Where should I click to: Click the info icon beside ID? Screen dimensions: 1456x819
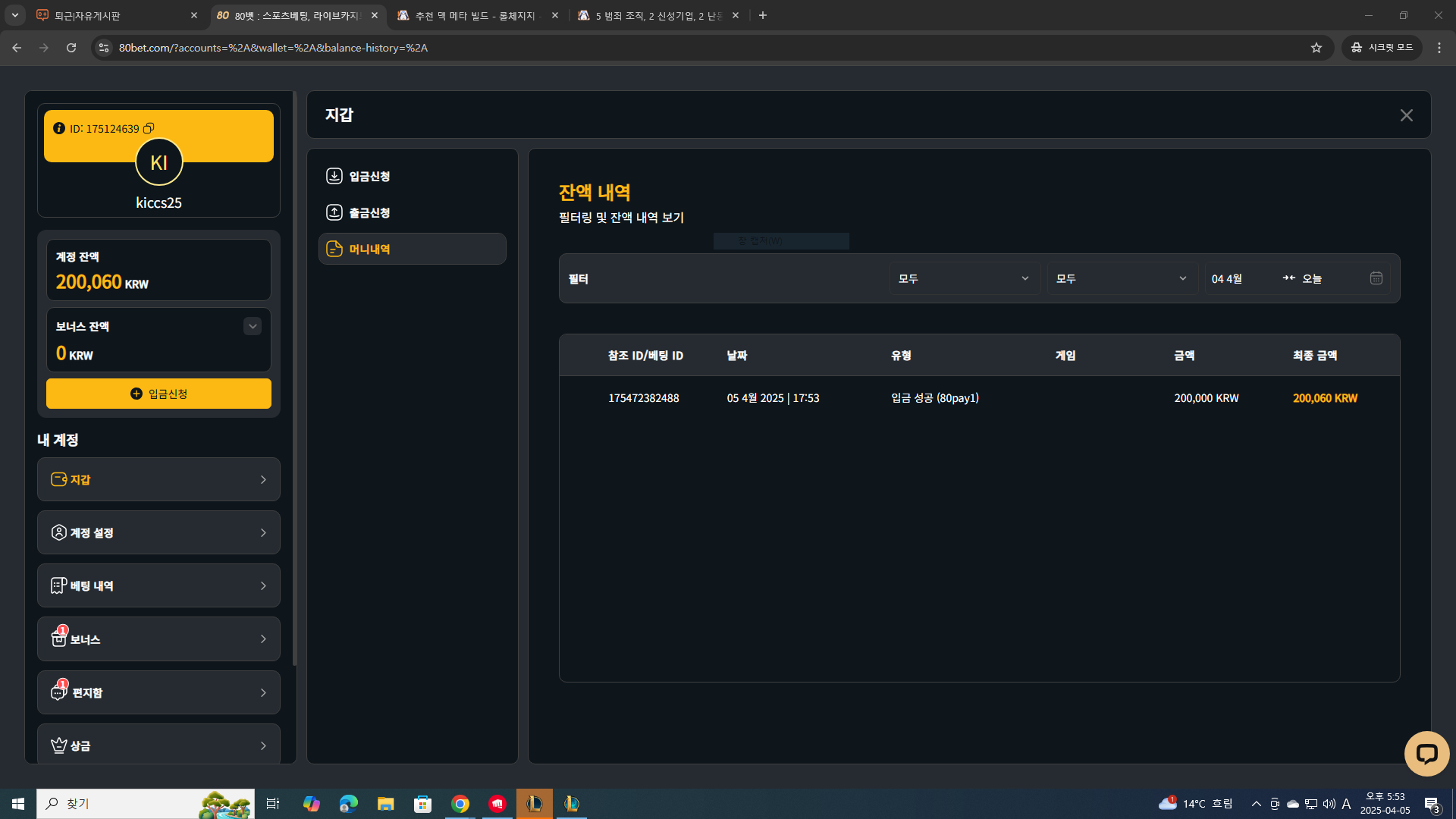tap(59, 128)
